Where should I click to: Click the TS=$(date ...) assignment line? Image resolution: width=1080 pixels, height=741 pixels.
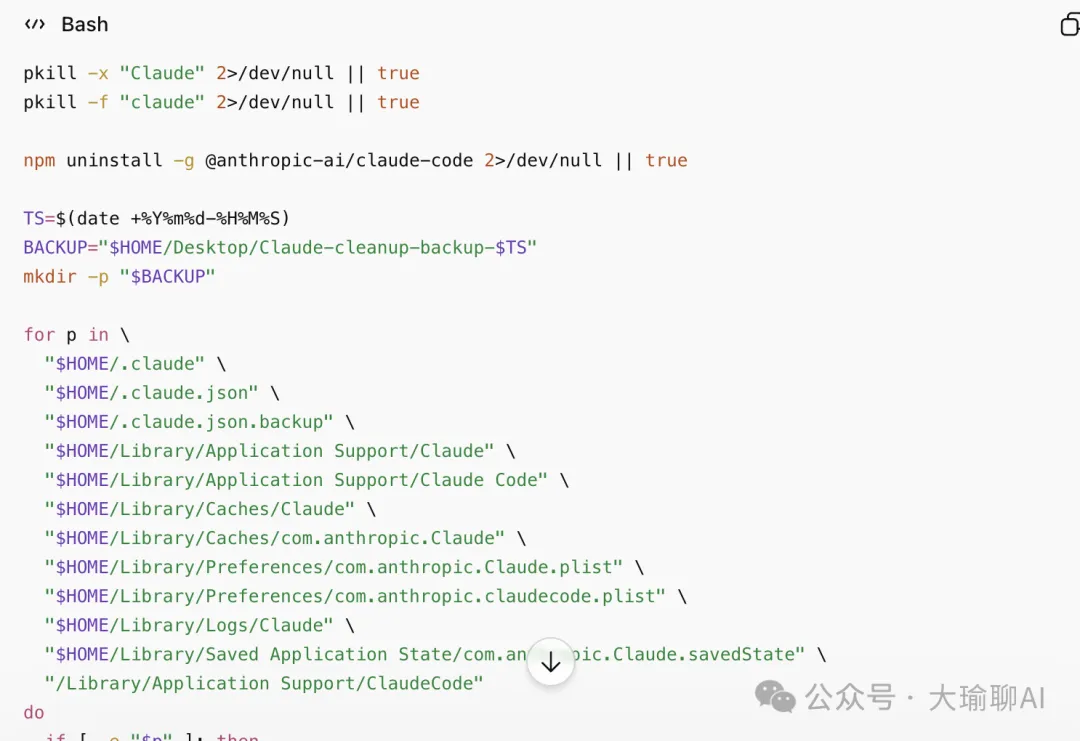(x=156, y=218)
